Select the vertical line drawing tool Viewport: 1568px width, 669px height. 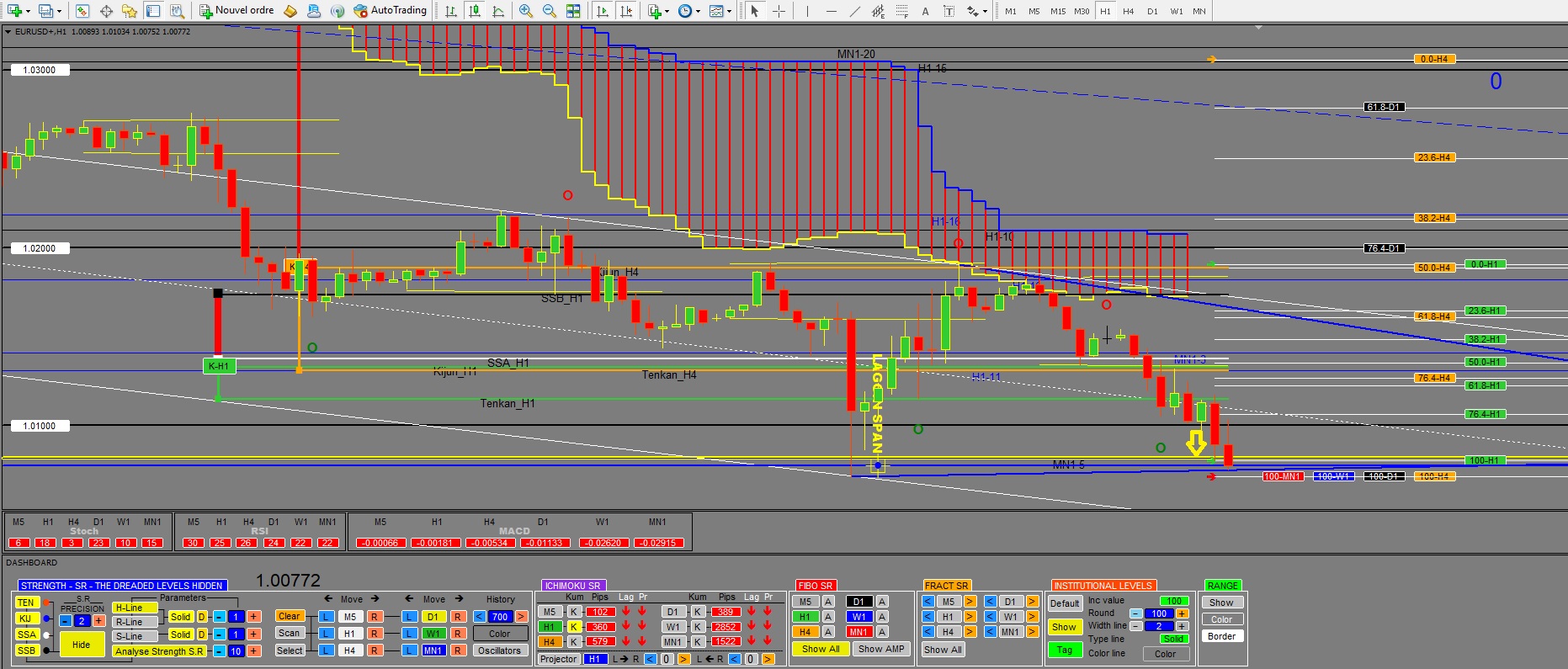tap(807, 11)
